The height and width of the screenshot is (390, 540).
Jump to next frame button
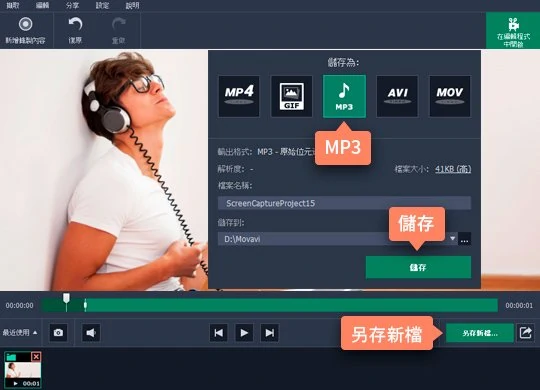[x=270, y=332]
